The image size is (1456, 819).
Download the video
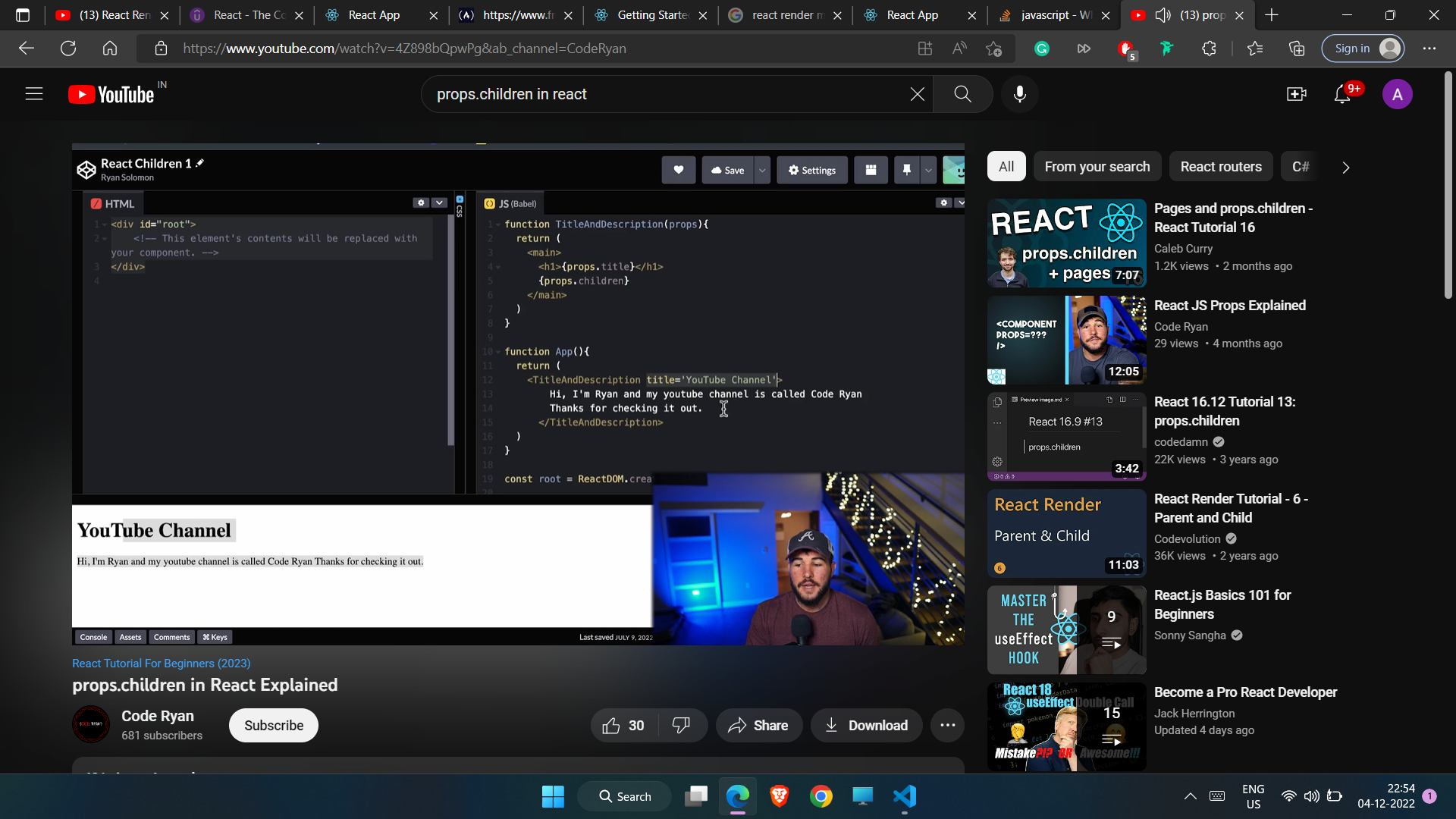click(x=867, y=726)
